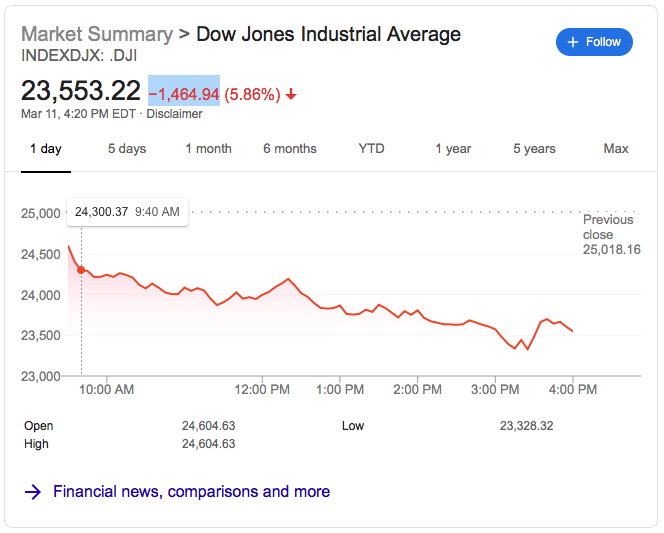Image resolution: width=664 pixels, height=533 pixels.
Task: Click the Disclaimer link
Action: click(174, 114)
